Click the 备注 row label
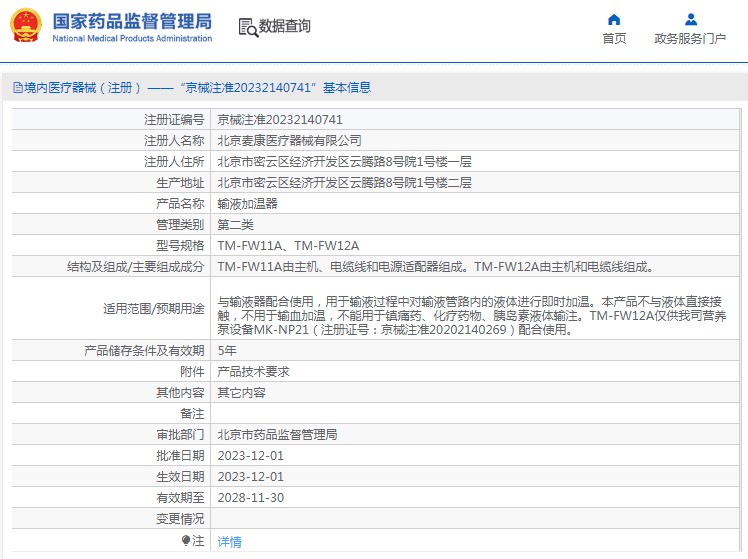 point(192,414)
